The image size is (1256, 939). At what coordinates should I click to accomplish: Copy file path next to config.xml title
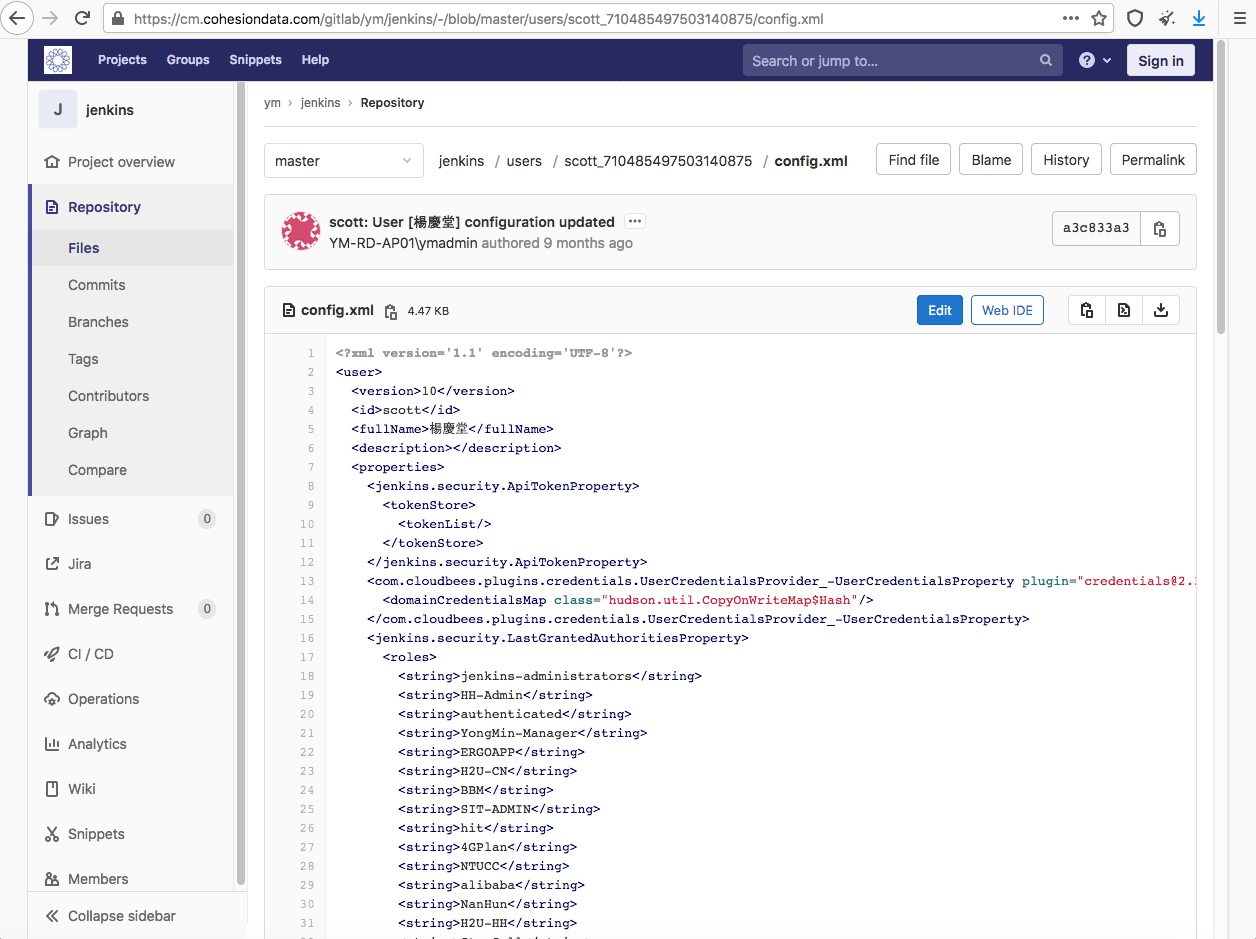pyautogui.click(x=391, y=311)
